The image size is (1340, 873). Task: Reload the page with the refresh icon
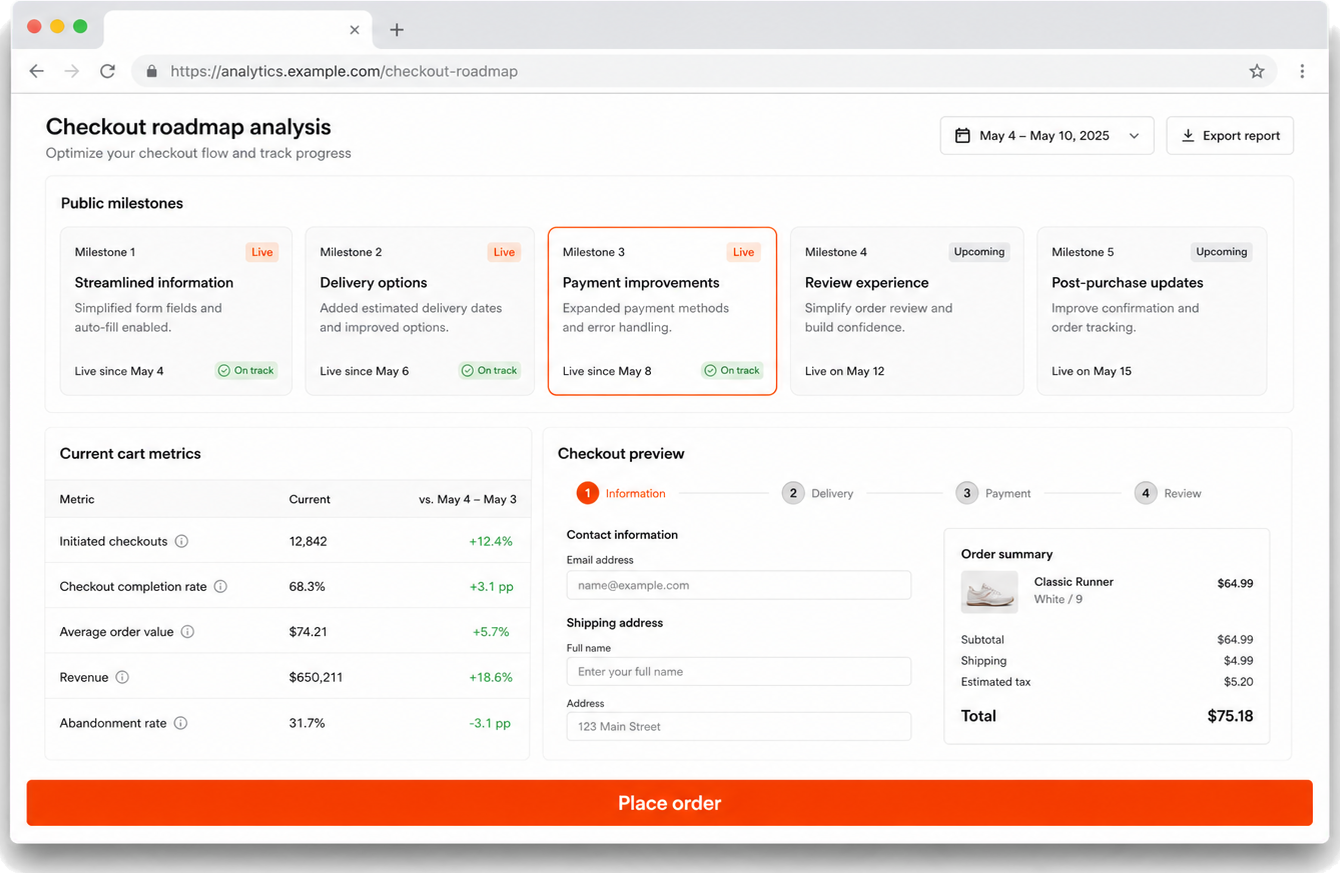(x=108, y=71)
